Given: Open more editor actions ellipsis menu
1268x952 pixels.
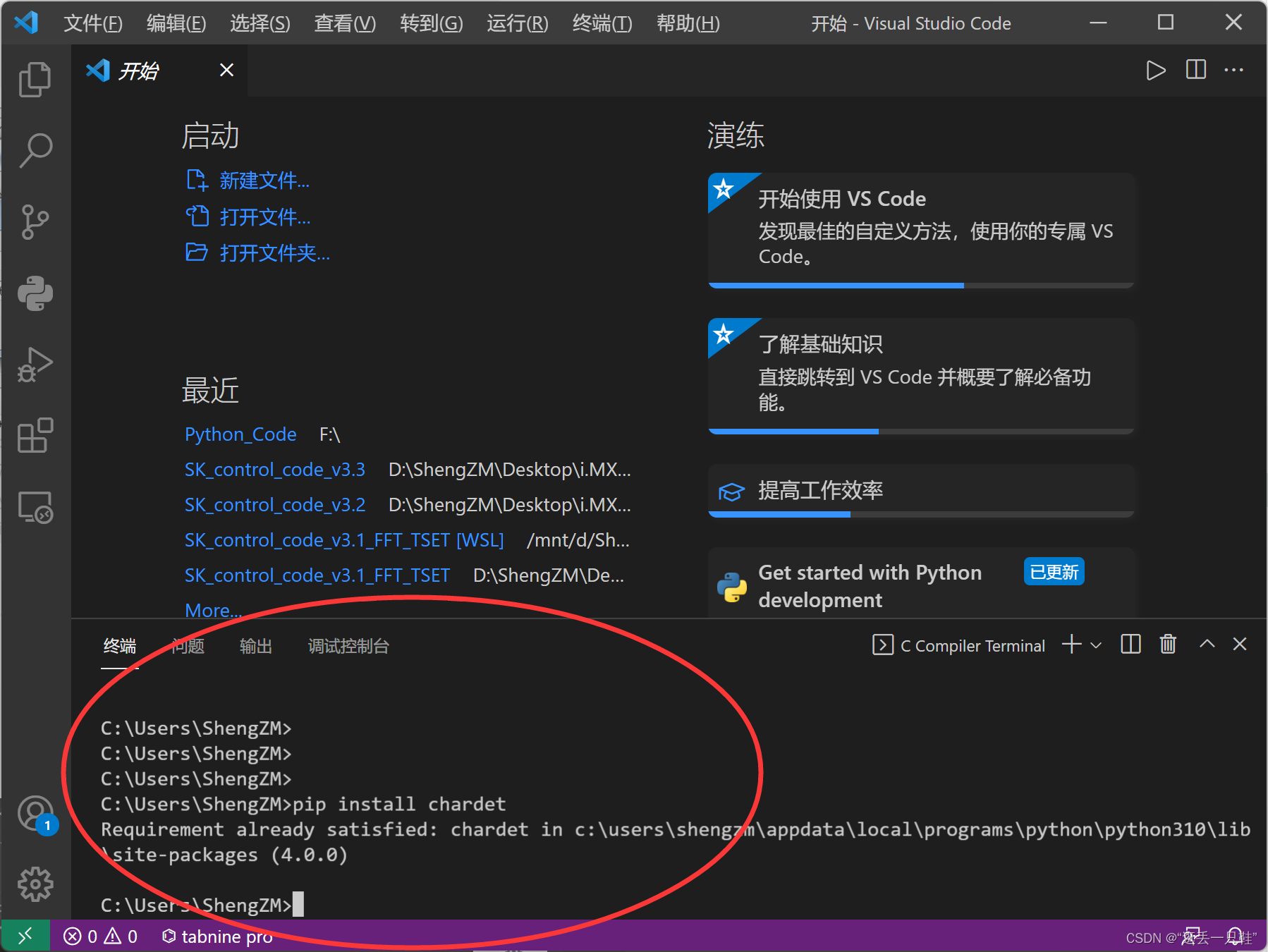Looking at the screenshot, I should click(1234, 70).
